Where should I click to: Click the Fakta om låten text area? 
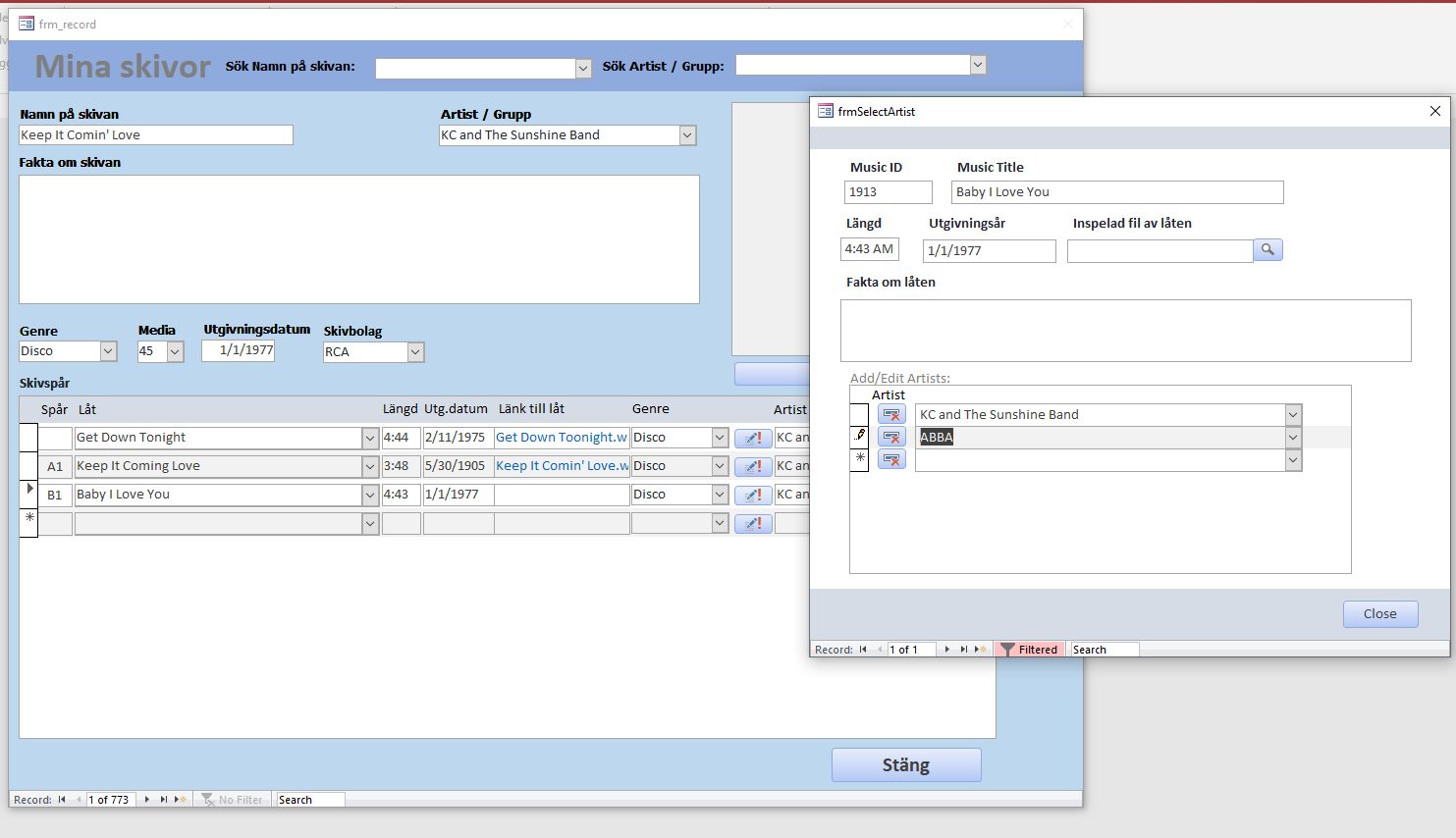tap(1126, 331)
